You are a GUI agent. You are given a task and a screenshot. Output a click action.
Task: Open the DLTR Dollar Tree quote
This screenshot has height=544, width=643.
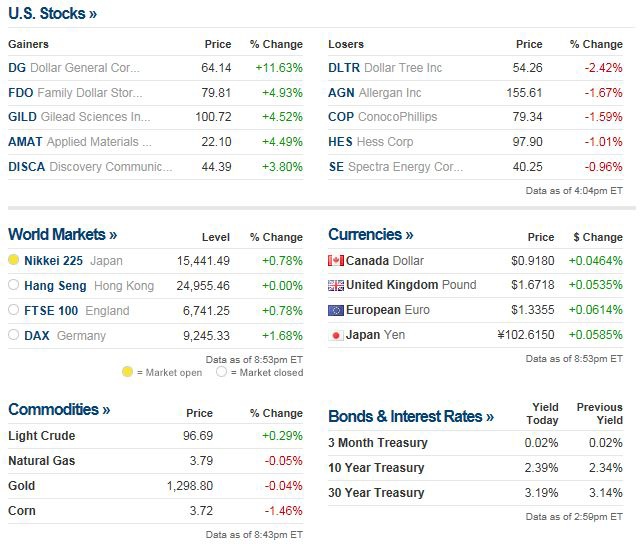click(385, 68)
